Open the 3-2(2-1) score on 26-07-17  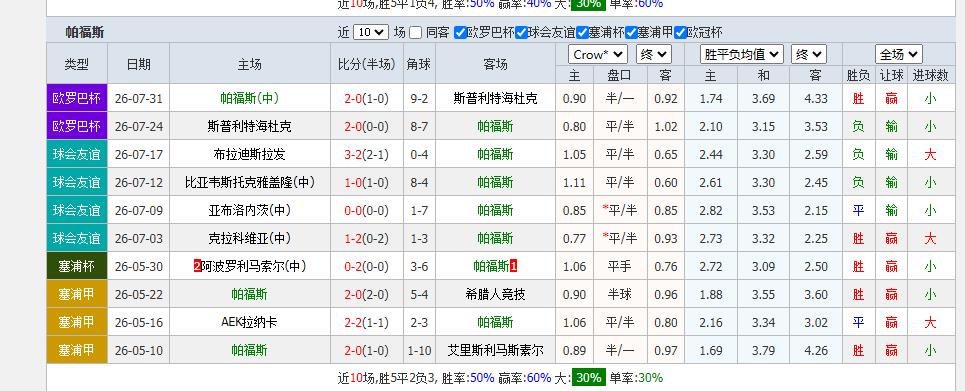pyautogui.click(x=367, y=155)
